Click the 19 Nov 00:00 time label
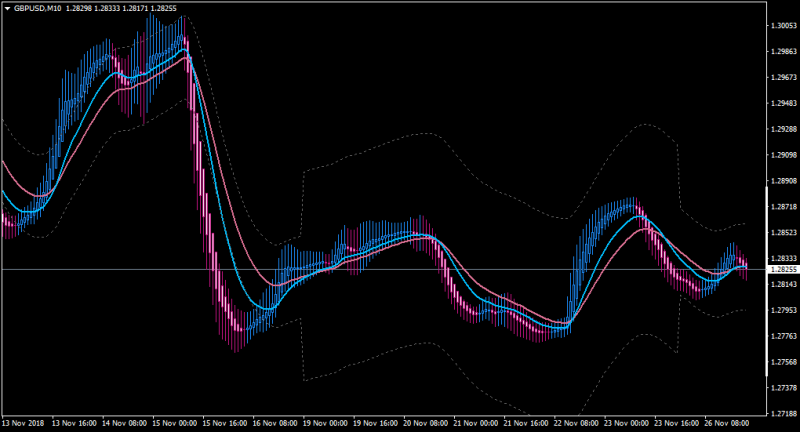The image size is (800, 432). click(x=325, y=423)
